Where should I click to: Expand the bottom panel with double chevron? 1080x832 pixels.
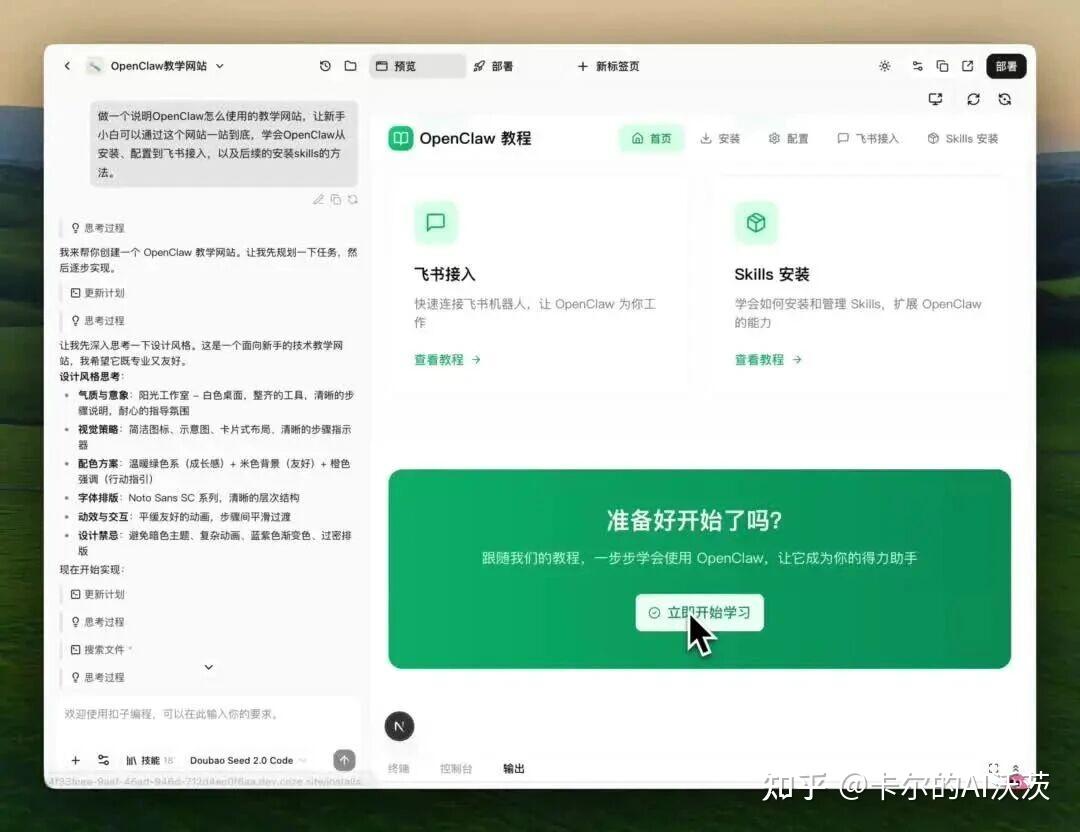(x=1015, y=768)
